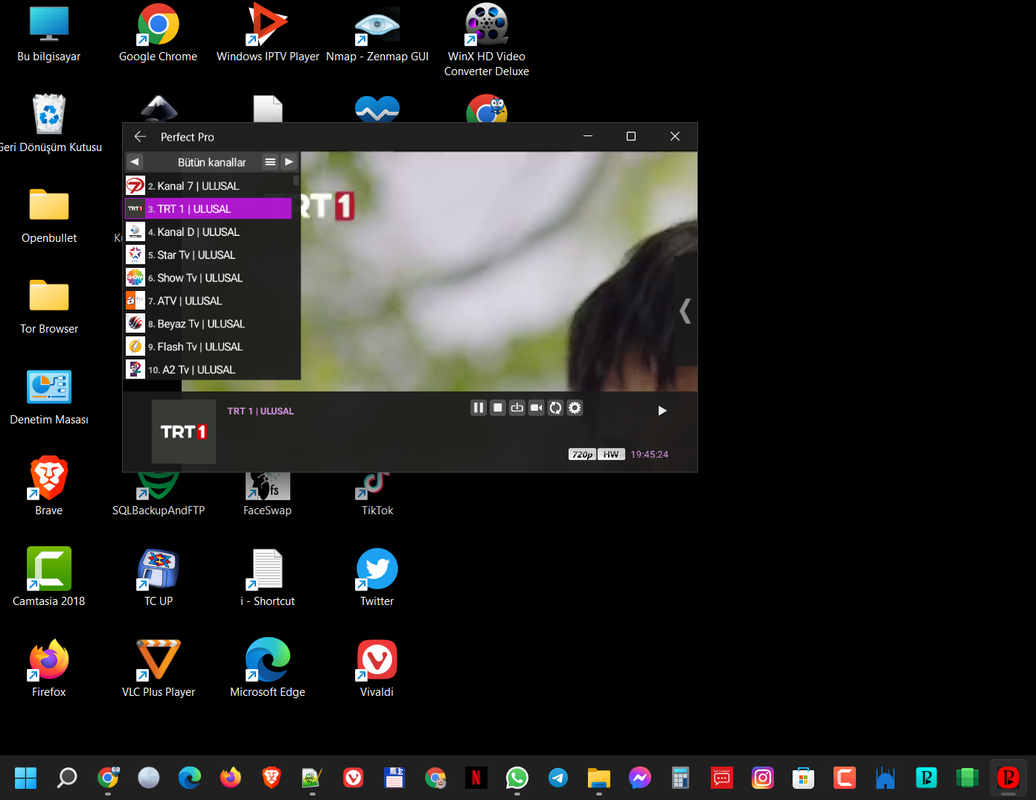Click the download/save stream icon in player controls
The image size is (1036, 800).
pos(517,408)
